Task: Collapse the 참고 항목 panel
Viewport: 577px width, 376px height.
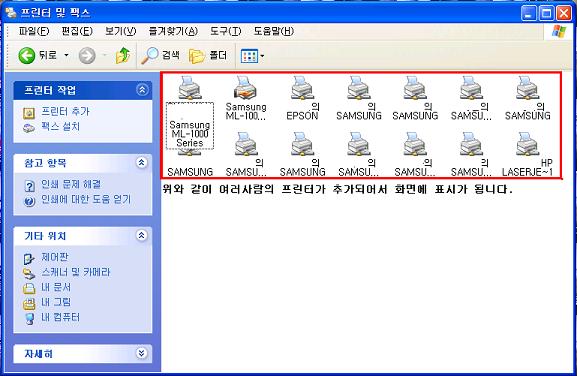Action: [x=142, y=162]
